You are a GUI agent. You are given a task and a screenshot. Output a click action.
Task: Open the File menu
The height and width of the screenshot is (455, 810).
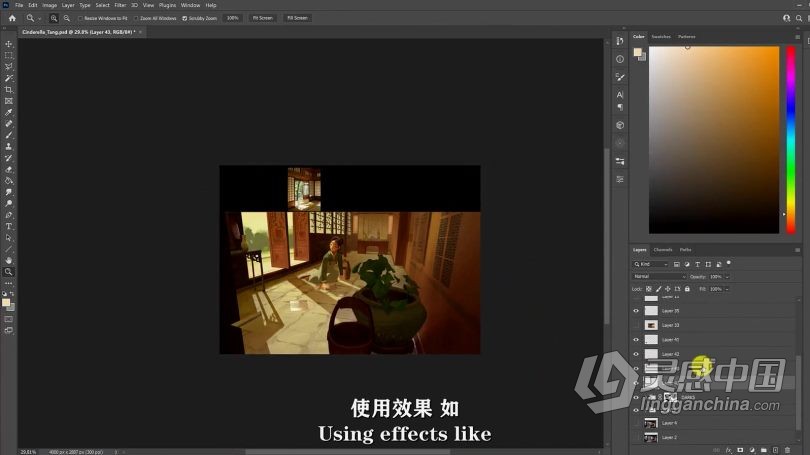tap(19, 5)
